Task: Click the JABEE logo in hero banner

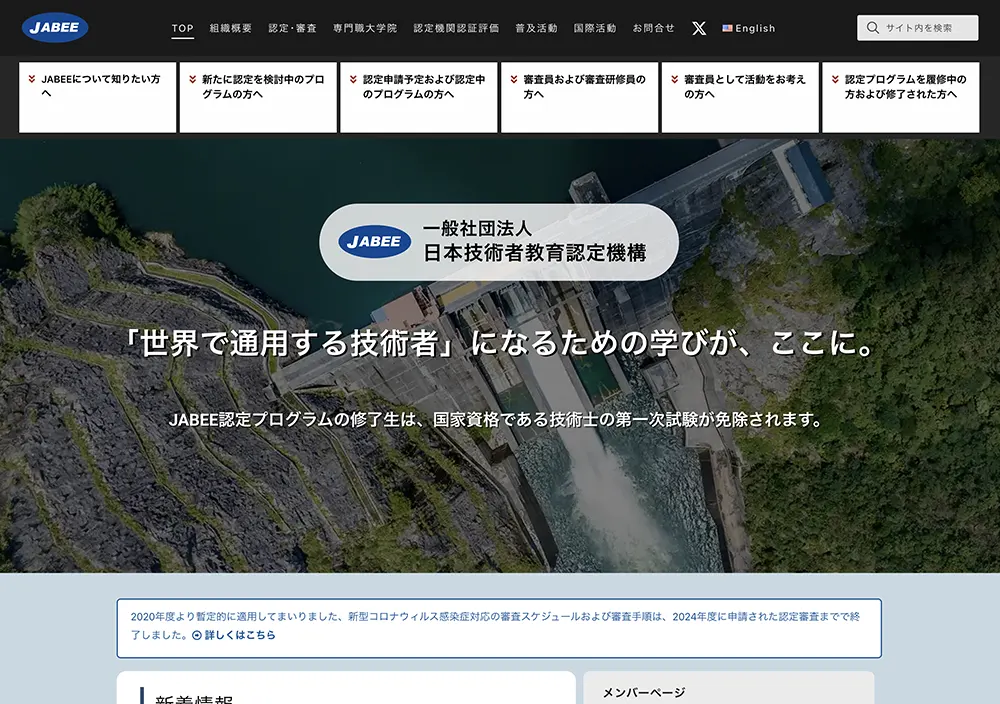Action: pyautogui.click(x=374, y=241)
